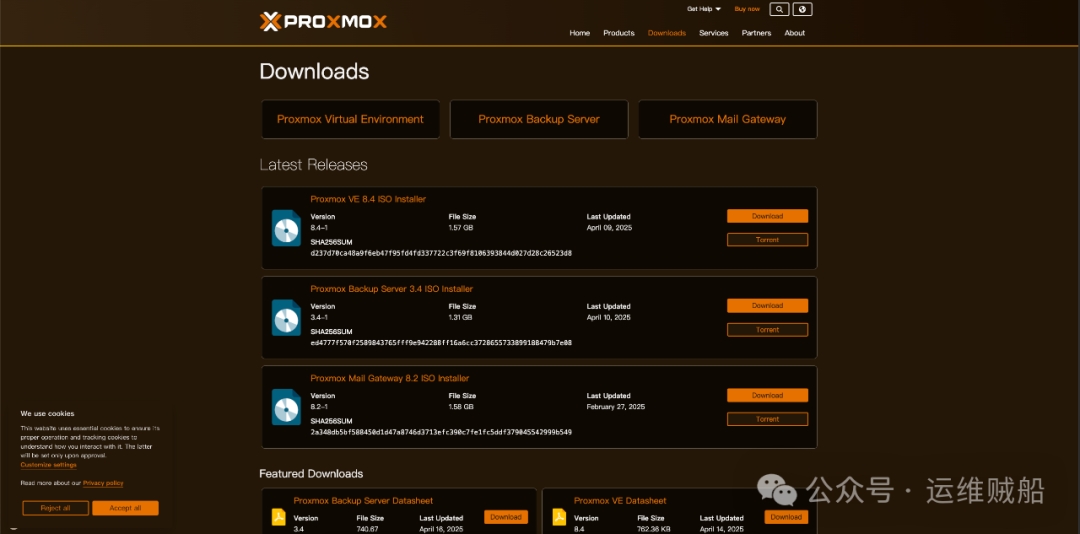
Task: Open Customize settings in cookie notice
Action: 48,465
